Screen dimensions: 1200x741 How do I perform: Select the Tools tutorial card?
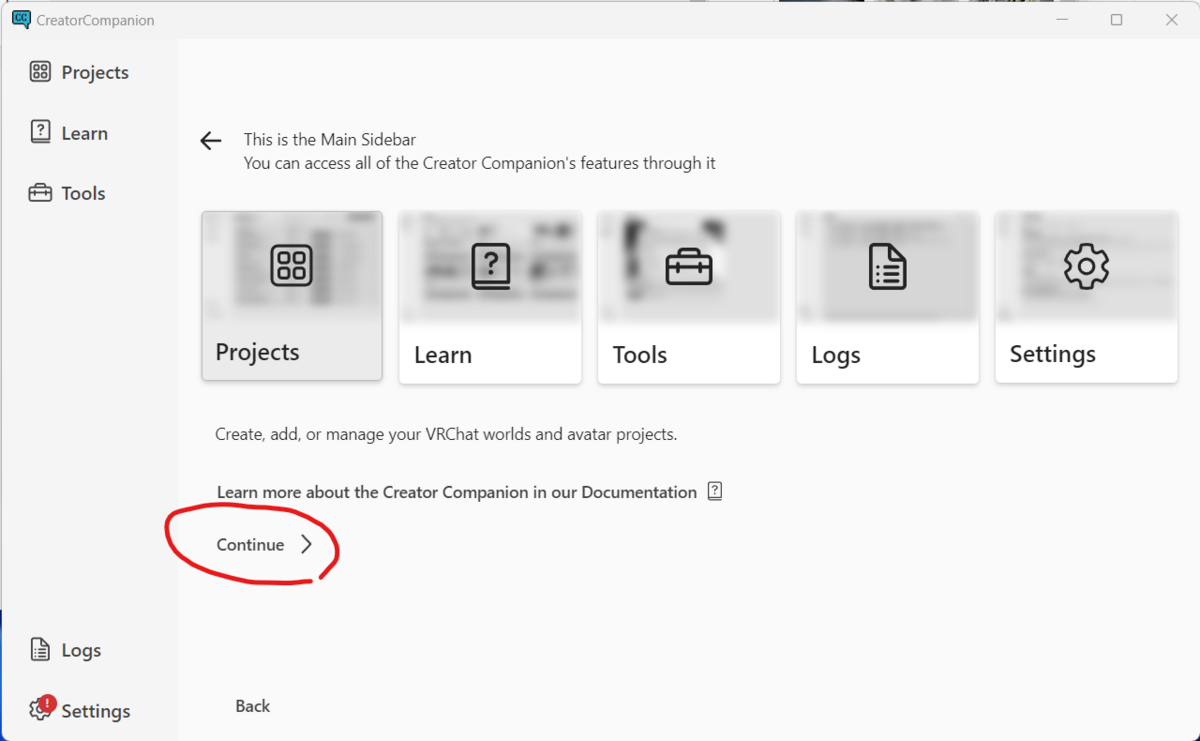(x=689, y=297)
